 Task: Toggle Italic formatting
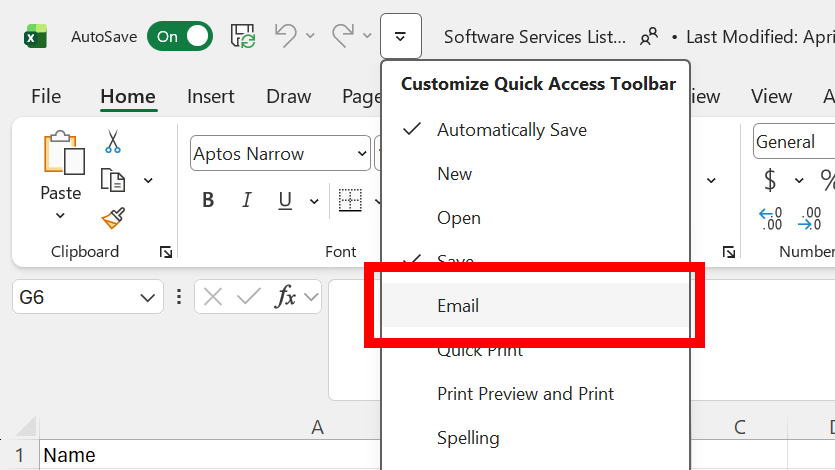pos(247,200)
